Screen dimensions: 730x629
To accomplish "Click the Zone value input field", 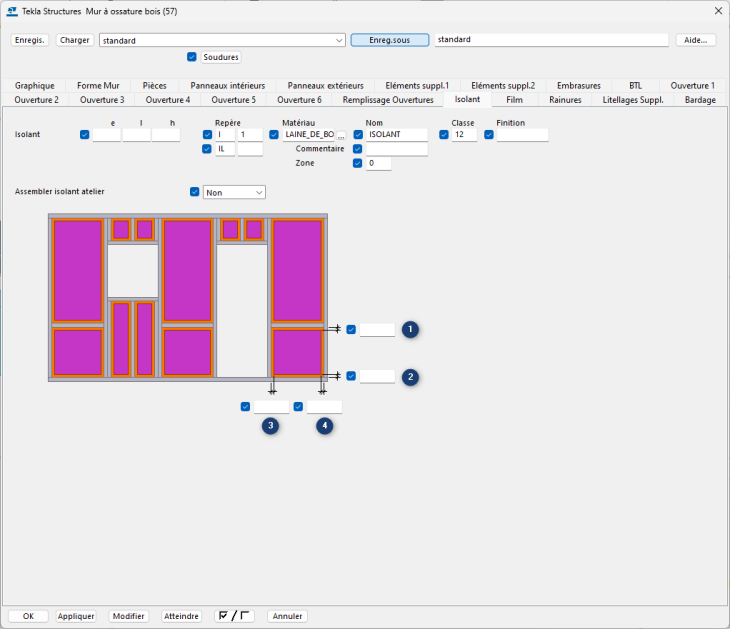I will [x=378, y=163].
